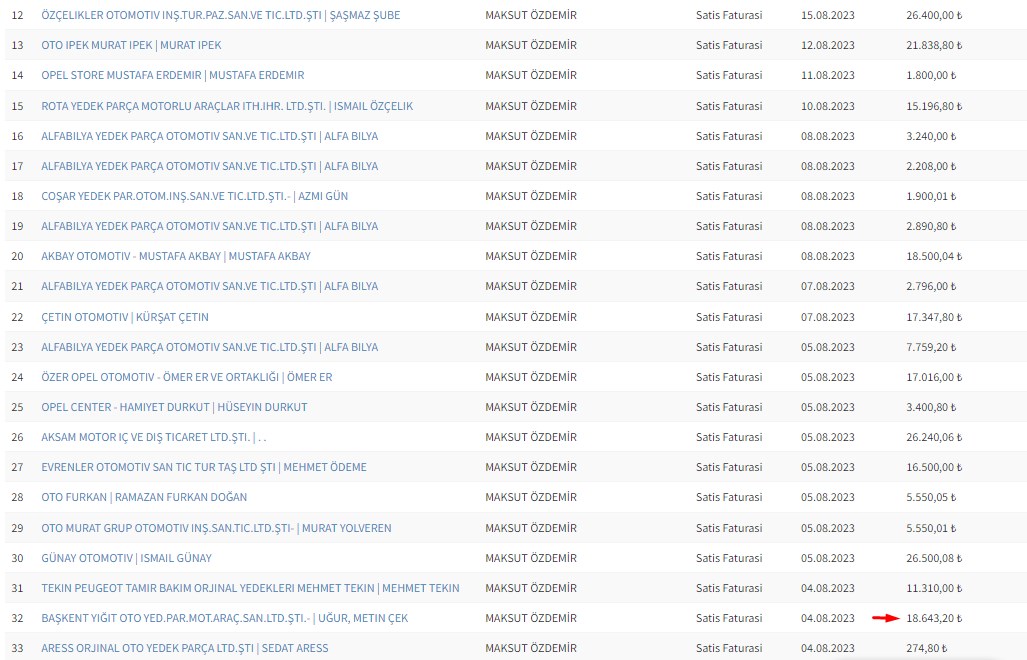Select EVRENLER OTOMOTIV MEHMET ÖDEME link
1027x660 pixels.
tap(203, 467)
